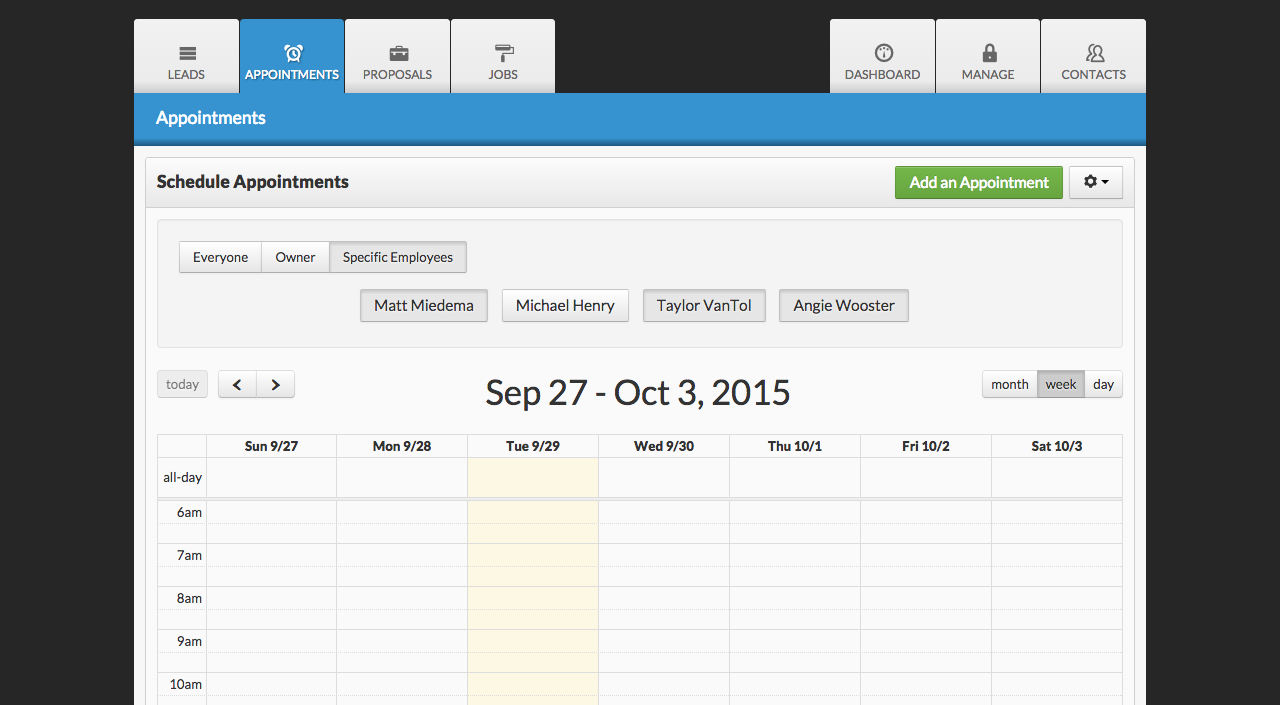Viewport: 1280px width, 705px height.
Task: Go to the previous week
Action: click(237, 384)
